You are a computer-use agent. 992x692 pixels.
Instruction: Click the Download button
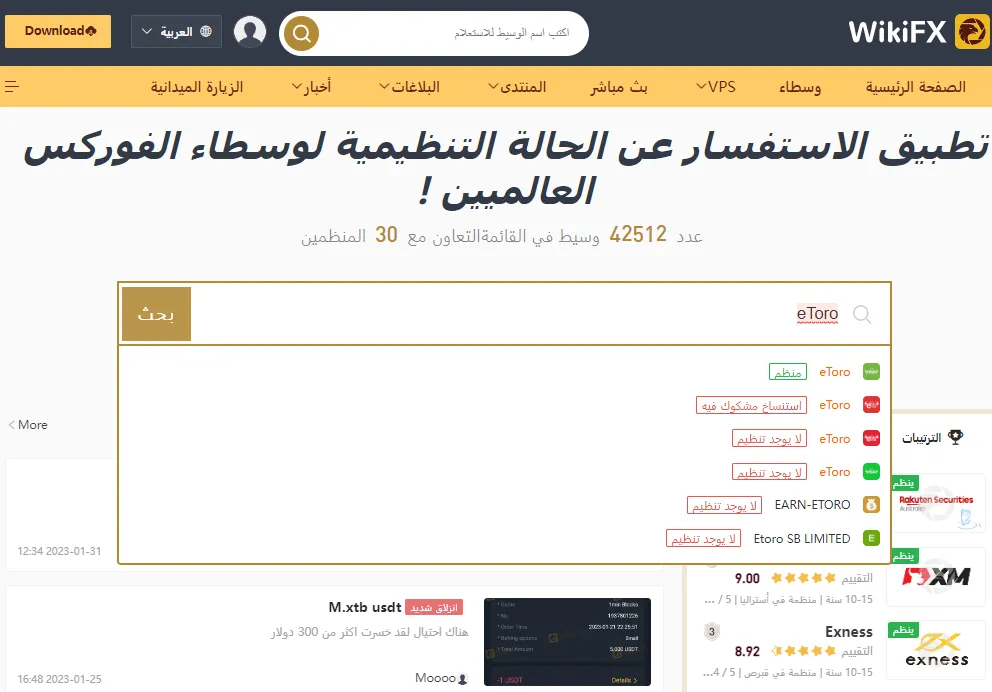58,31
